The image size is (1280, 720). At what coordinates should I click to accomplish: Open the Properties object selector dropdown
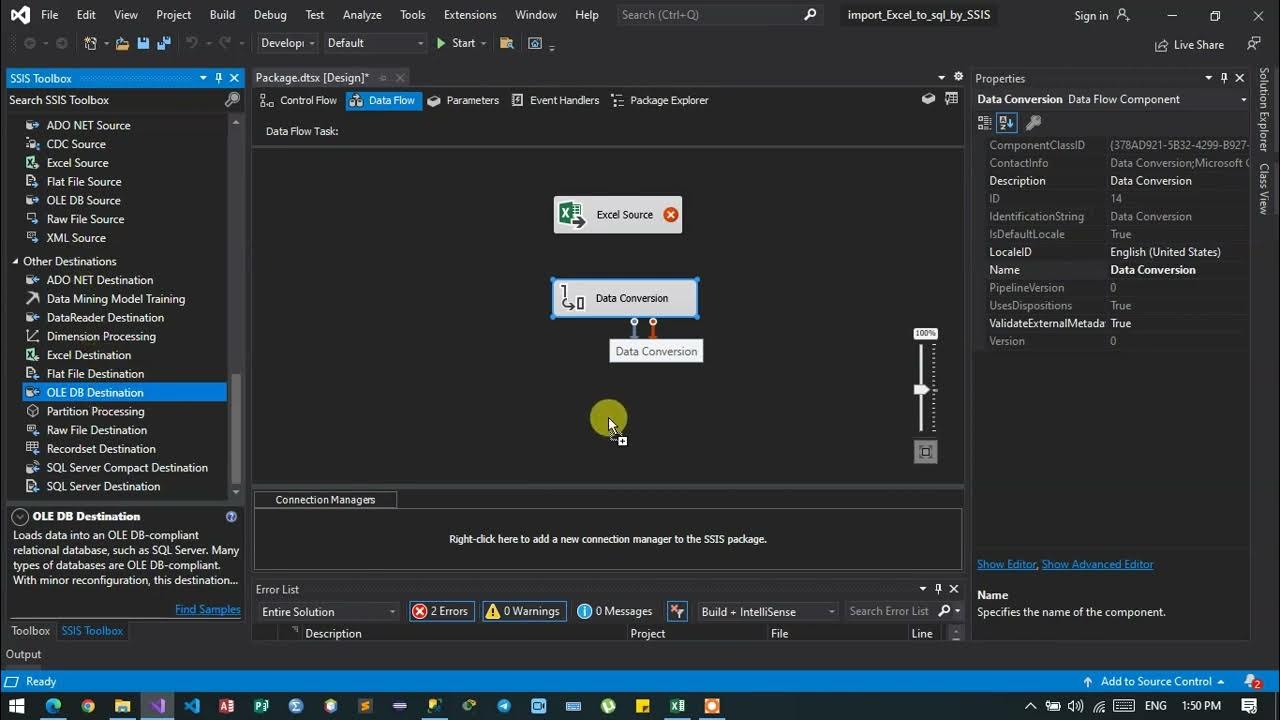pyautogui.click(x=1244, y=99)
